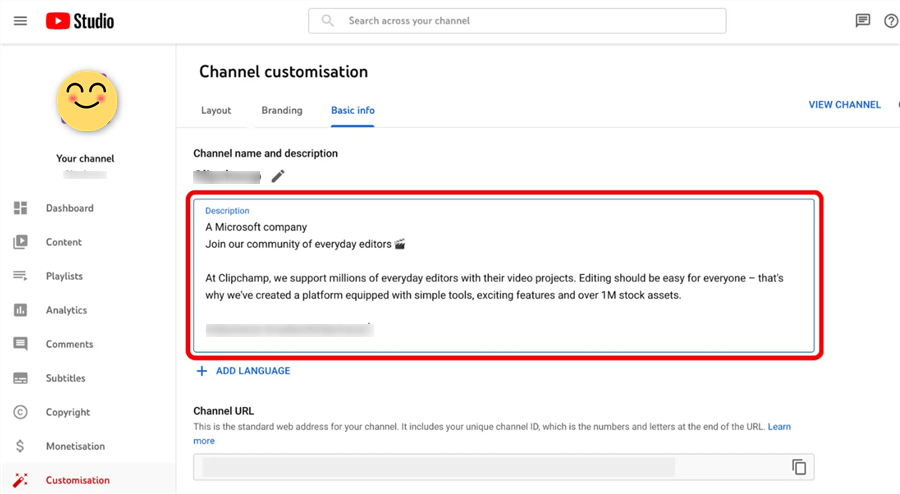Click the Comments speech bubble icon
Image resolution: width=900 pixels, height=494 pixels.
[x=21, y=344]
